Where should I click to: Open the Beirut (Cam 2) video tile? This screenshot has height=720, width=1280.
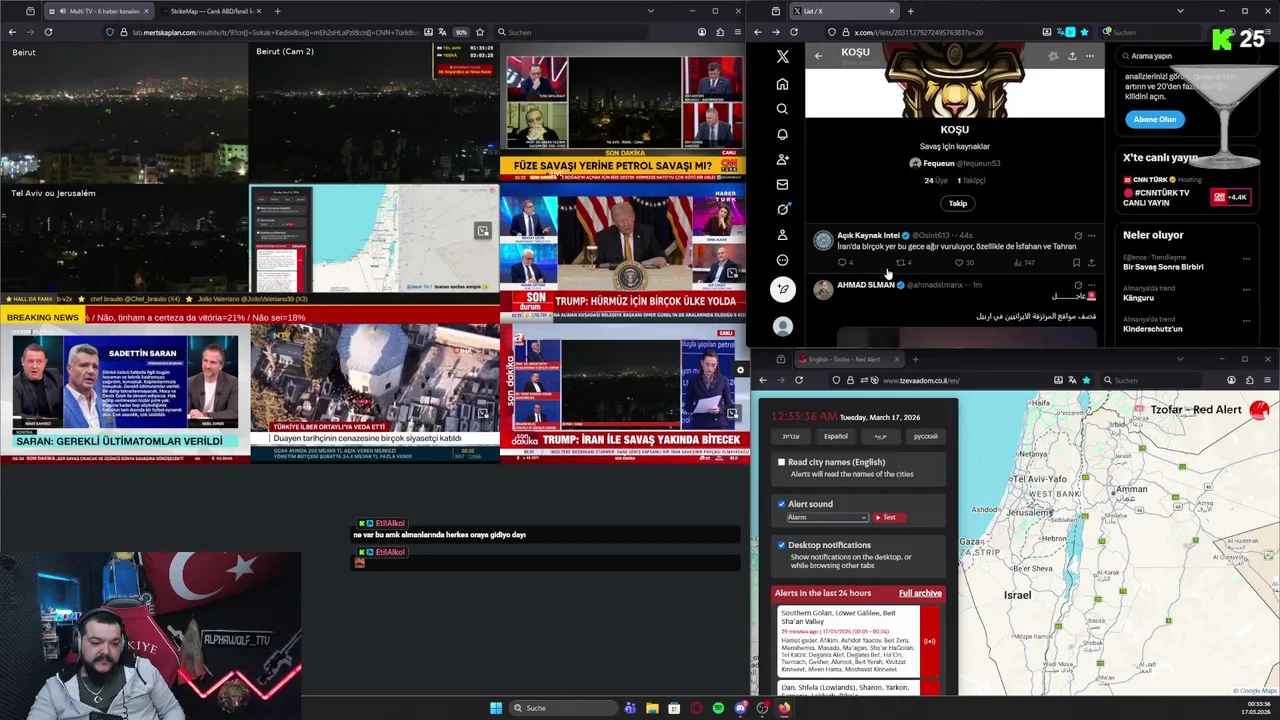coord(373,112)
